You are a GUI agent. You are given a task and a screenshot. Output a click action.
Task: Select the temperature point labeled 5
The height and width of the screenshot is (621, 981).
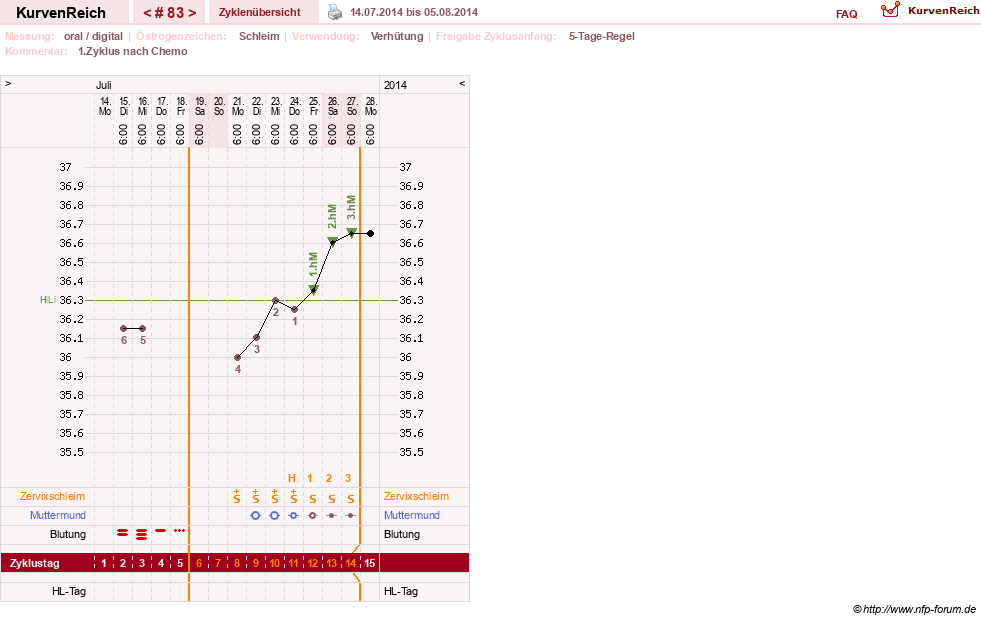click(143, 328)
